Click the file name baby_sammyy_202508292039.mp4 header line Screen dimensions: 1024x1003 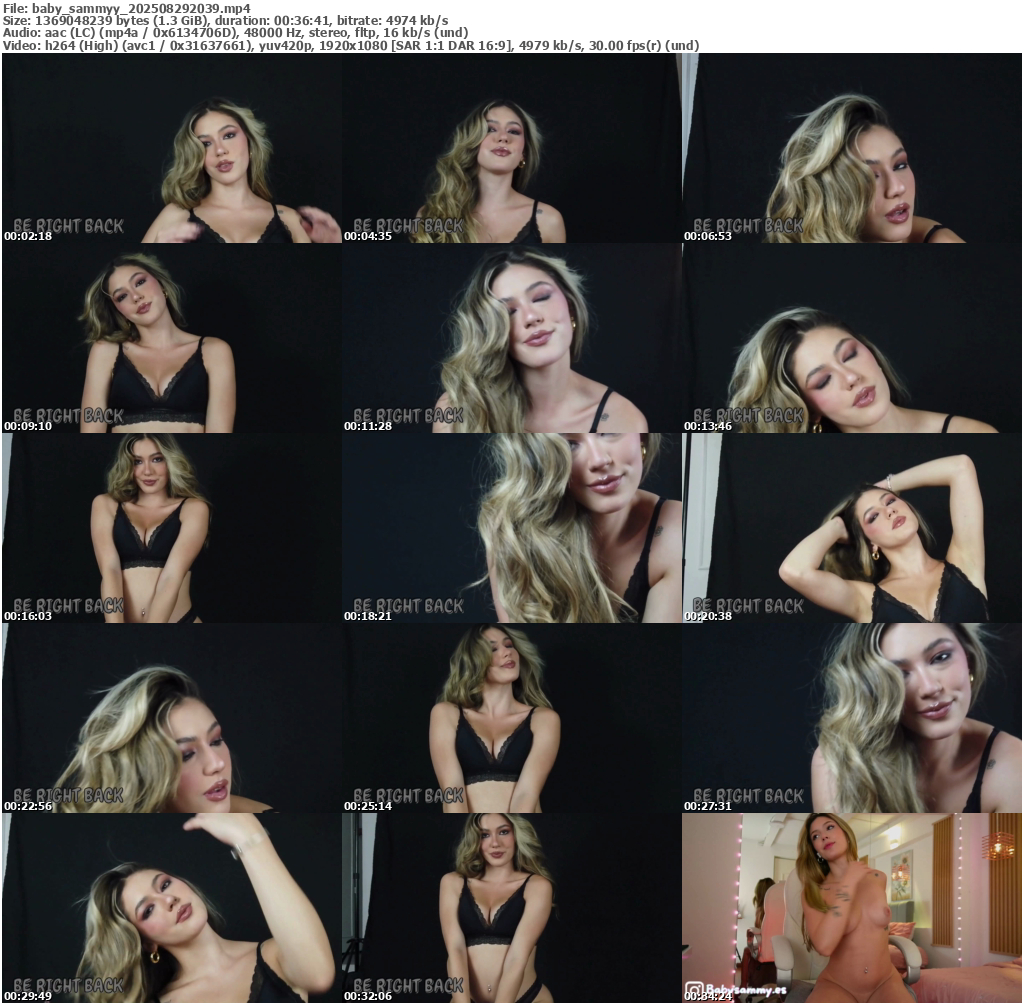[127, 8]
